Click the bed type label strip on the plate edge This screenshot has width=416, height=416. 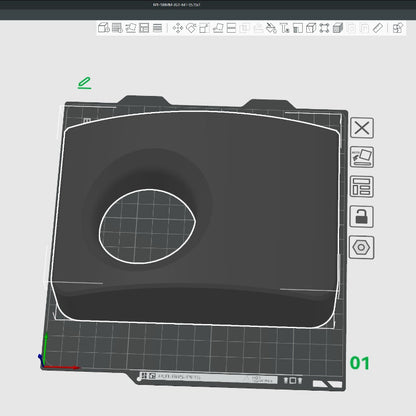click(208, 378)
